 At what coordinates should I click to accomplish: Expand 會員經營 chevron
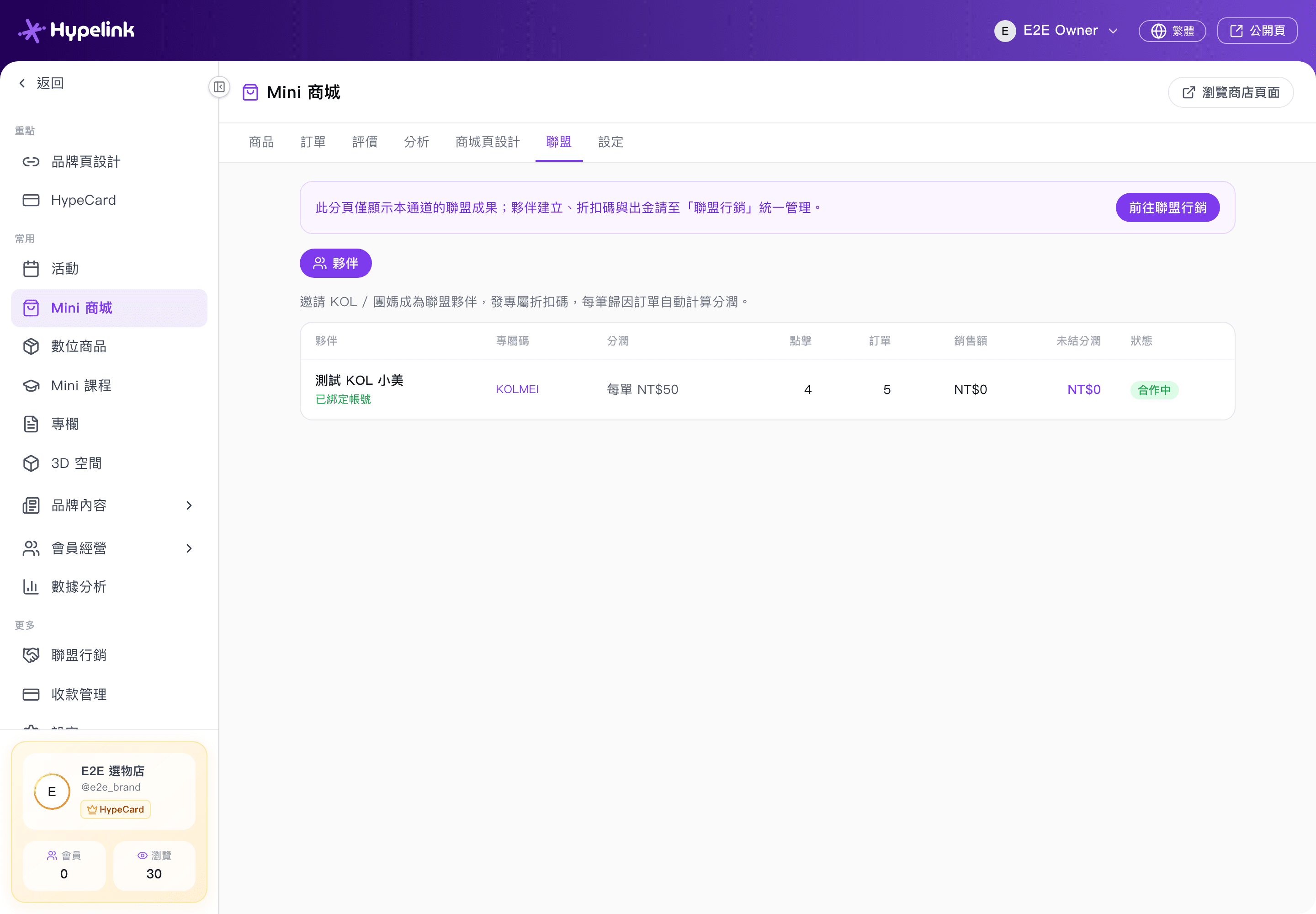pyautogui.click(x=189, y=549)
